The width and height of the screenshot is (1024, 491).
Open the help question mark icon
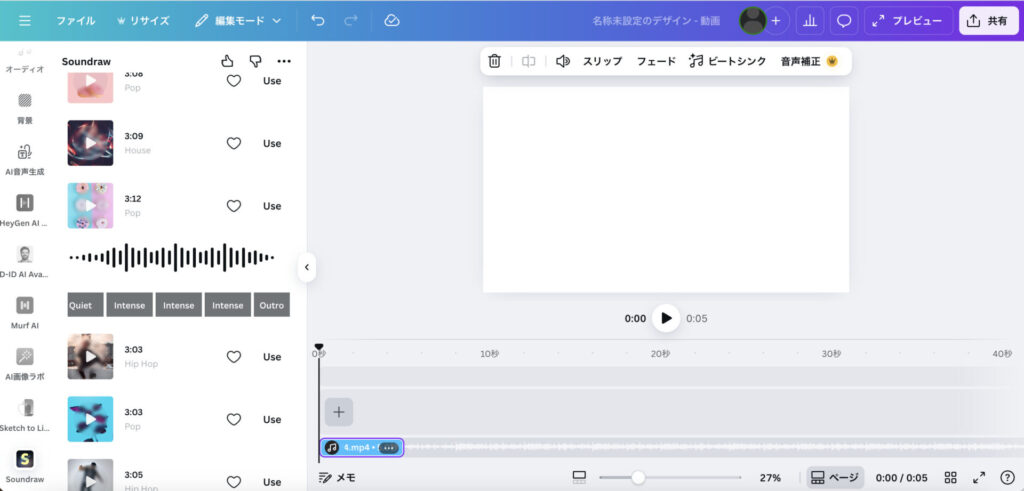(1007, 478)
